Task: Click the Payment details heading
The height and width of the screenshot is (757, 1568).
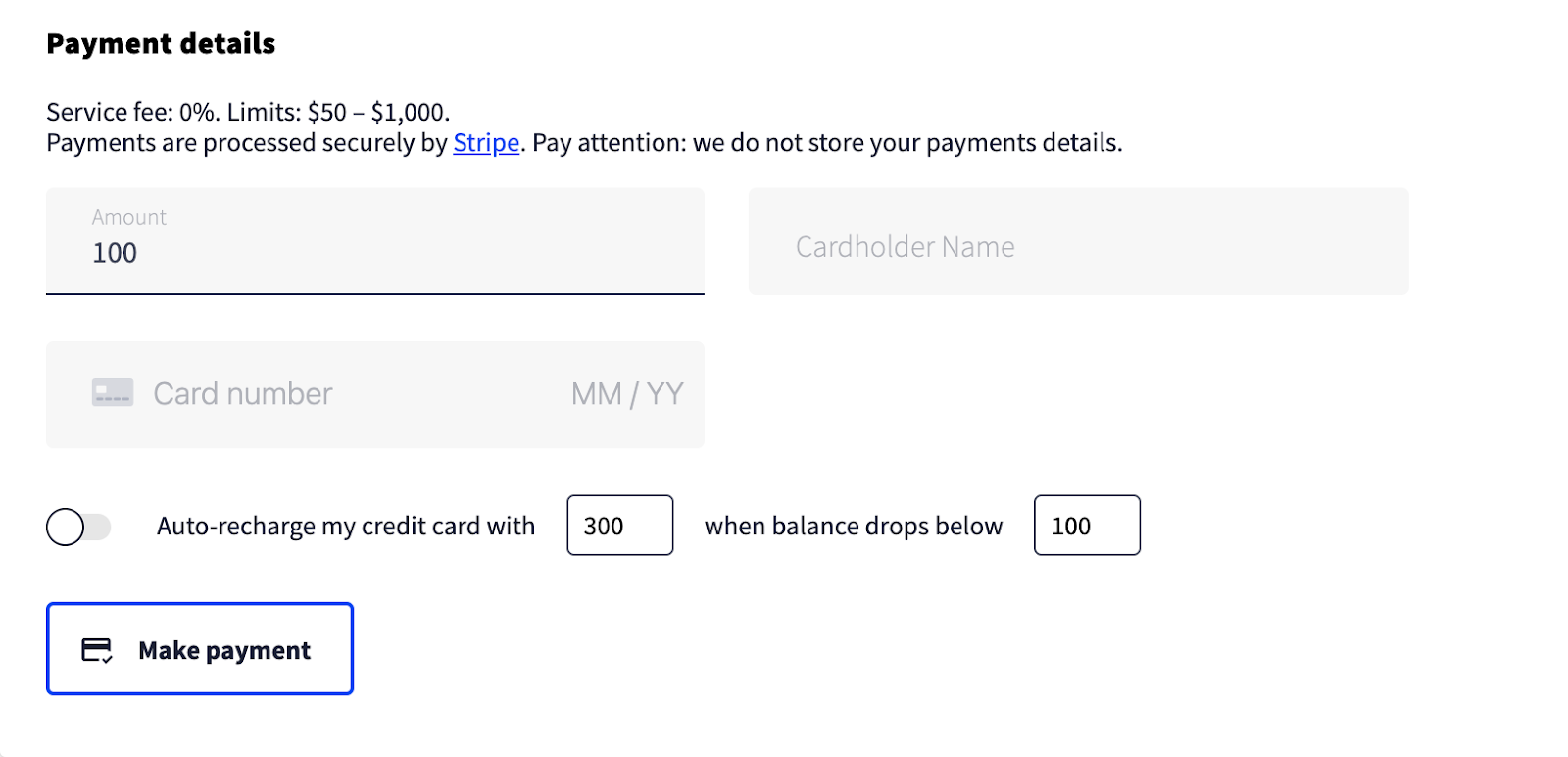Action: point(161,44)
